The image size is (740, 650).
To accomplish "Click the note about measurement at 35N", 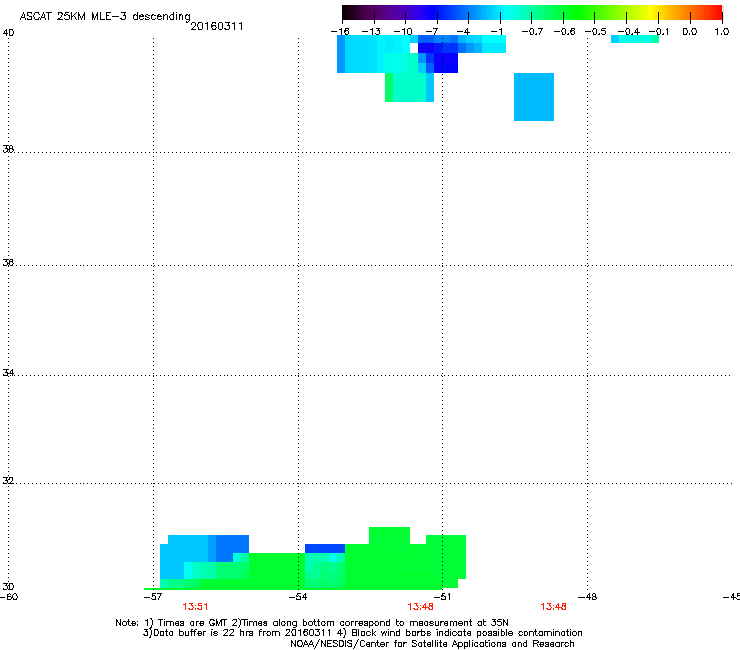I will click(x=370, y=623).
